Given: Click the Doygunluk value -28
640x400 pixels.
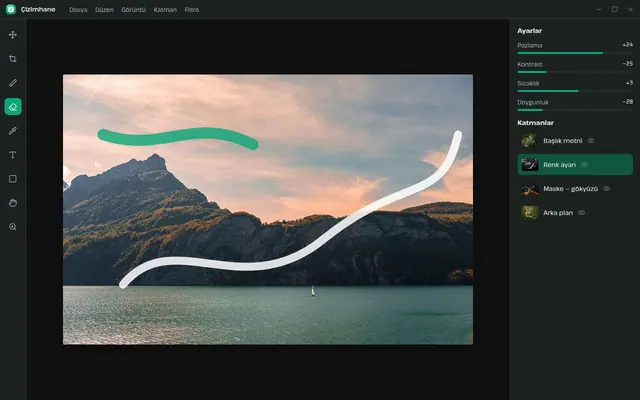Looking at the screenshot, I should (627, 102).
